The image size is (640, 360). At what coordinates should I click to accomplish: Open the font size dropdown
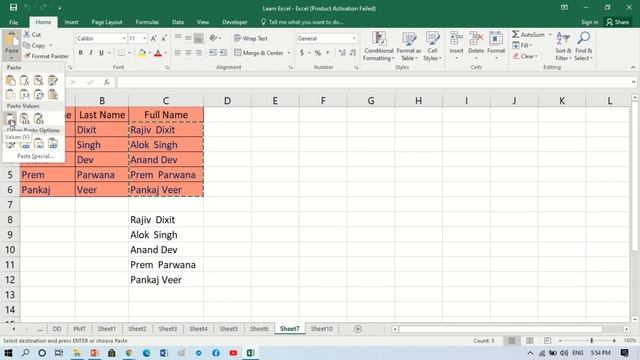144,38
